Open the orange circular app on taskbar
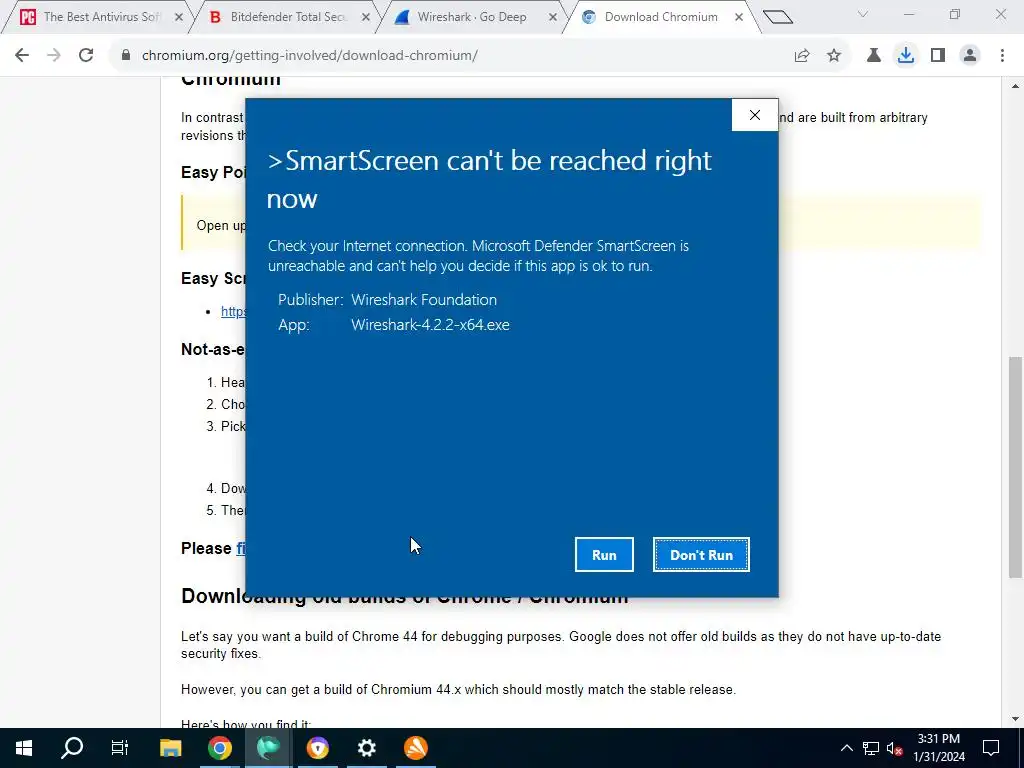The height and width of the screenshot is (768, 1024). pyautogui.click(x=415, y=748)
